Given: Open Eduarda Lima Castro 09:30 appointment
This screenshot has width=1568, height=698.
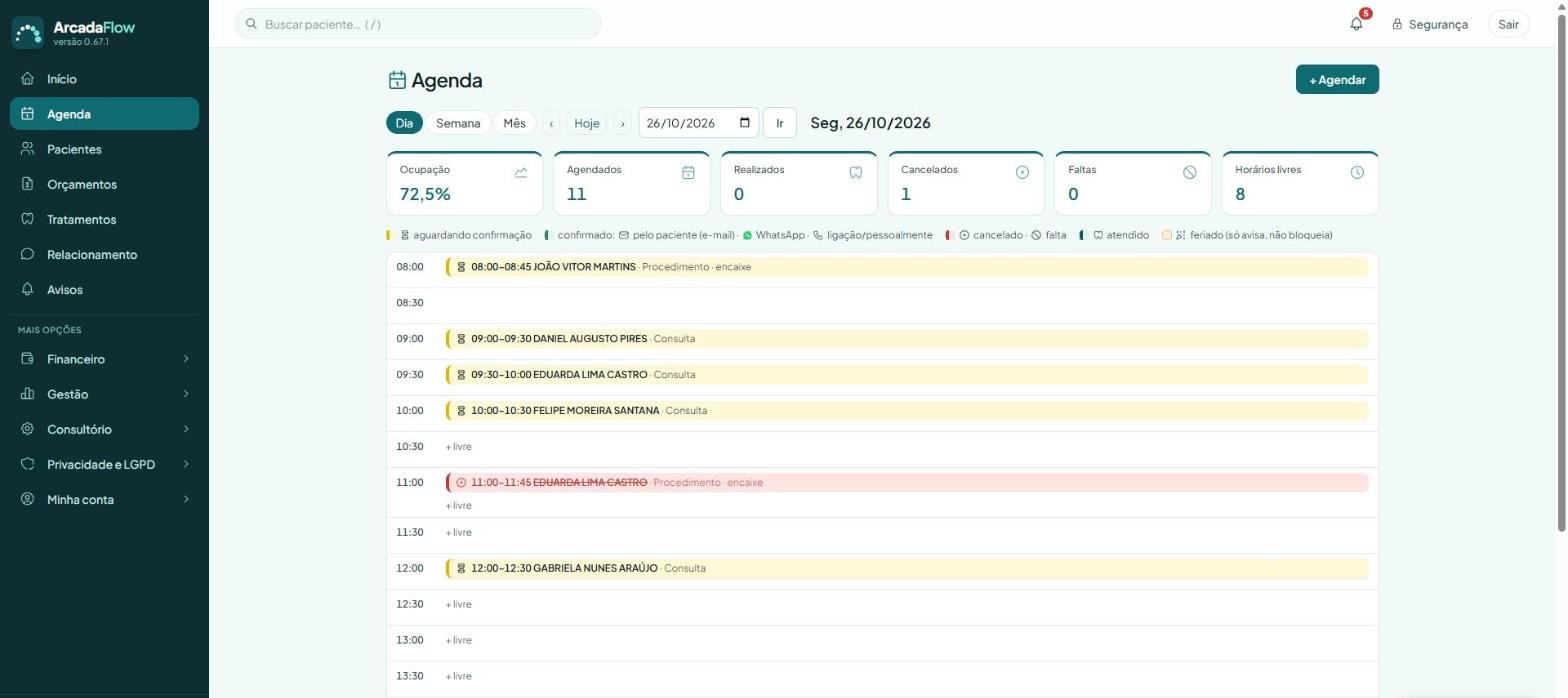Looking at the screenshot, I should [x=907, y=374].
